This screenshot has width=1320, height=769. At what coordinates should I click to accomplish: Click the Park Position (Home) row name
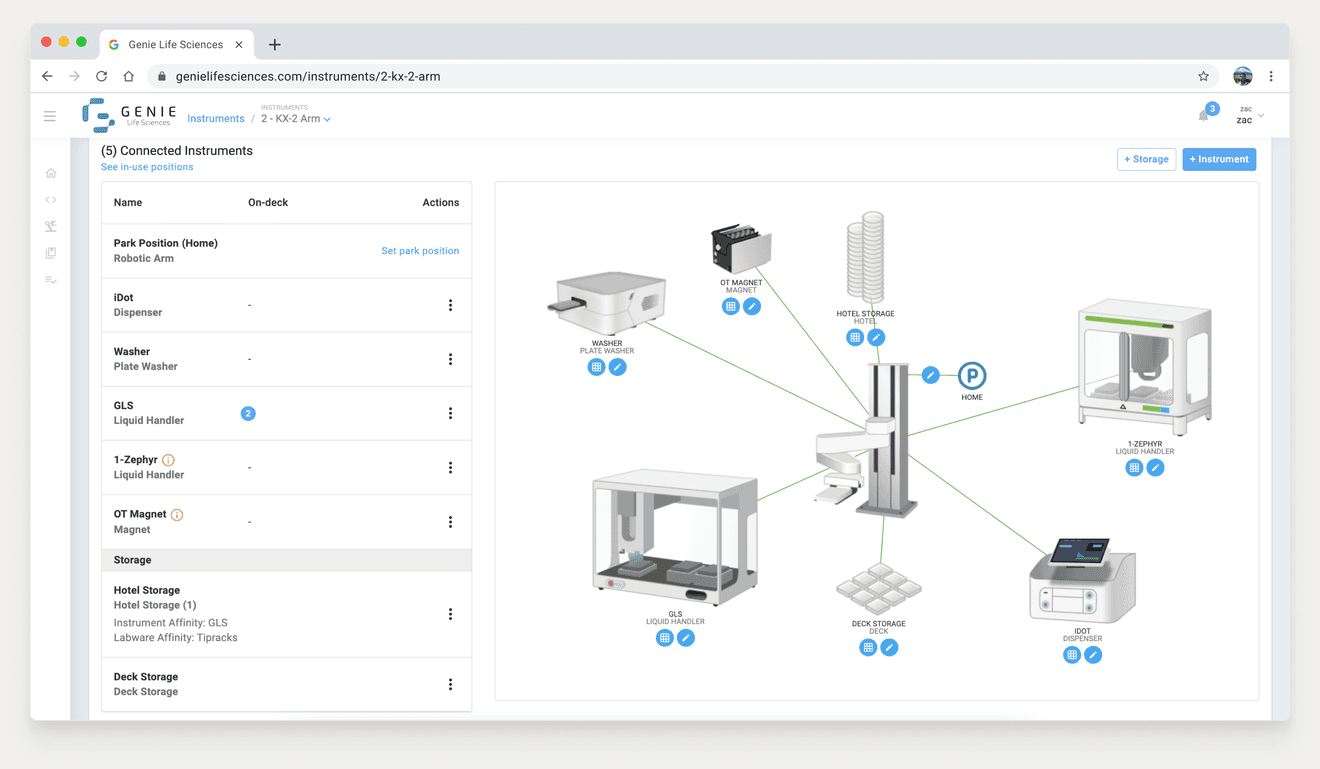(166, 243)
